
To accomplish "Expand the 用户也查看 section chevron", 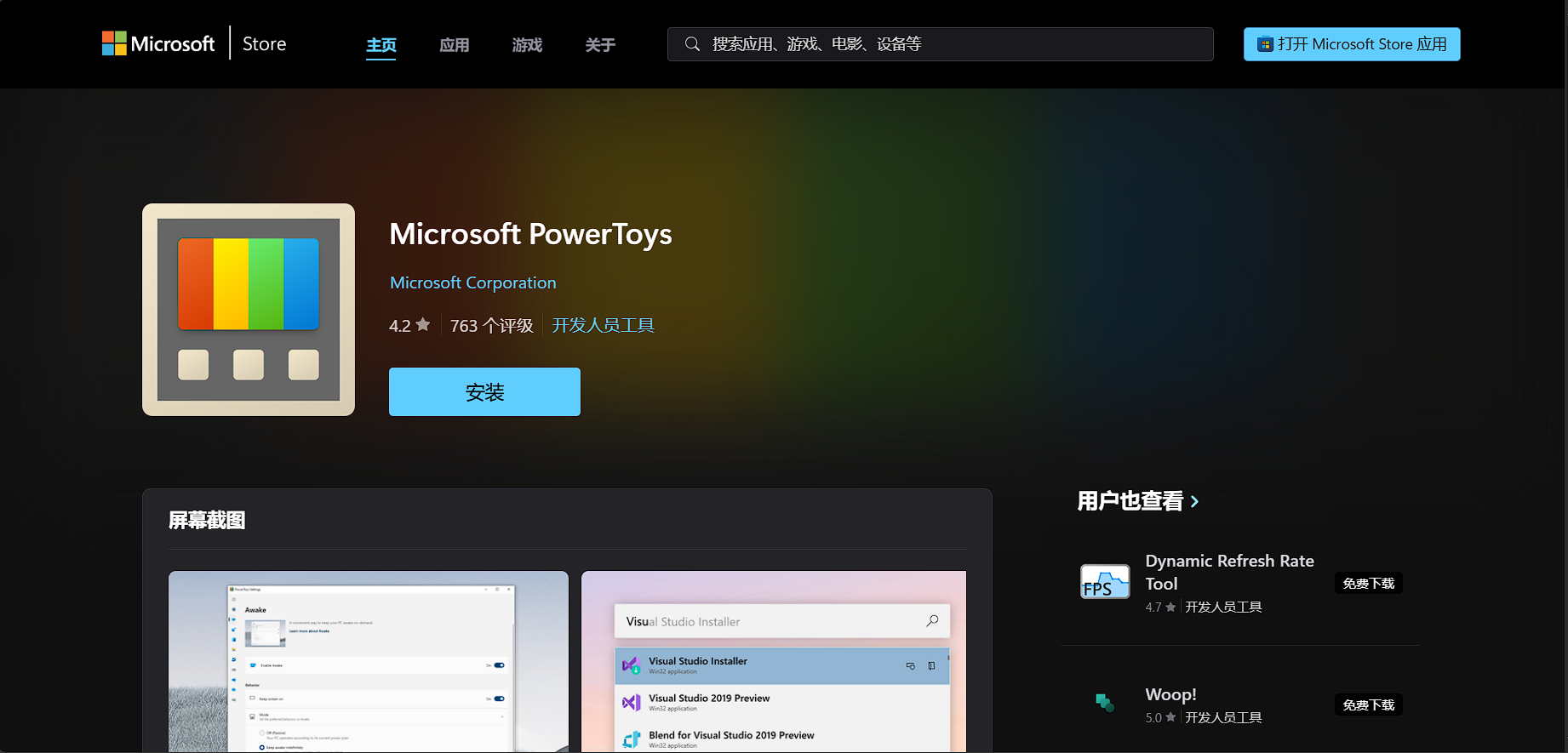I will coord(1195,501).
